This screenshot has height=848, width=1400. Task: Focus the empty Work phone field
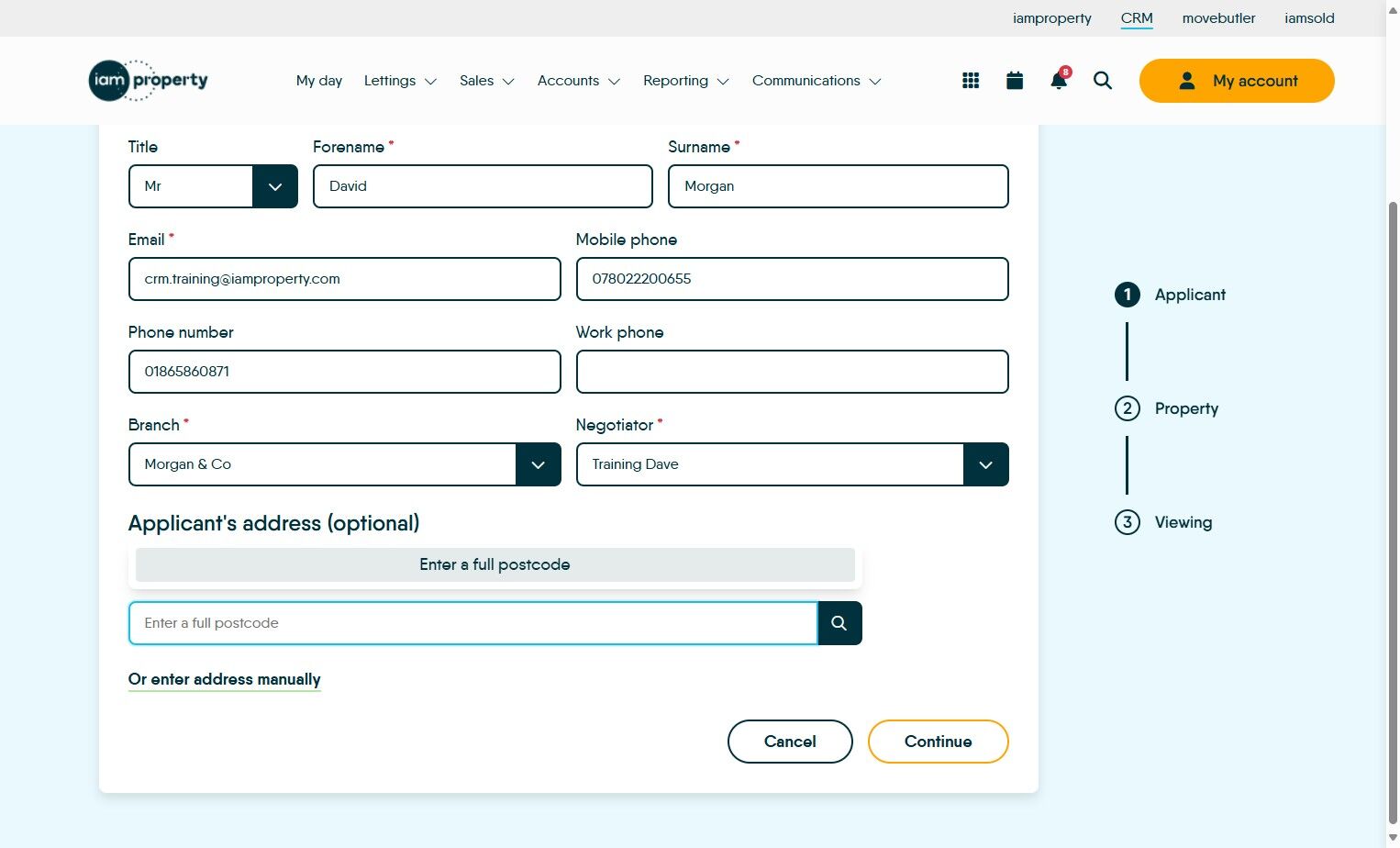pos(792,372)
